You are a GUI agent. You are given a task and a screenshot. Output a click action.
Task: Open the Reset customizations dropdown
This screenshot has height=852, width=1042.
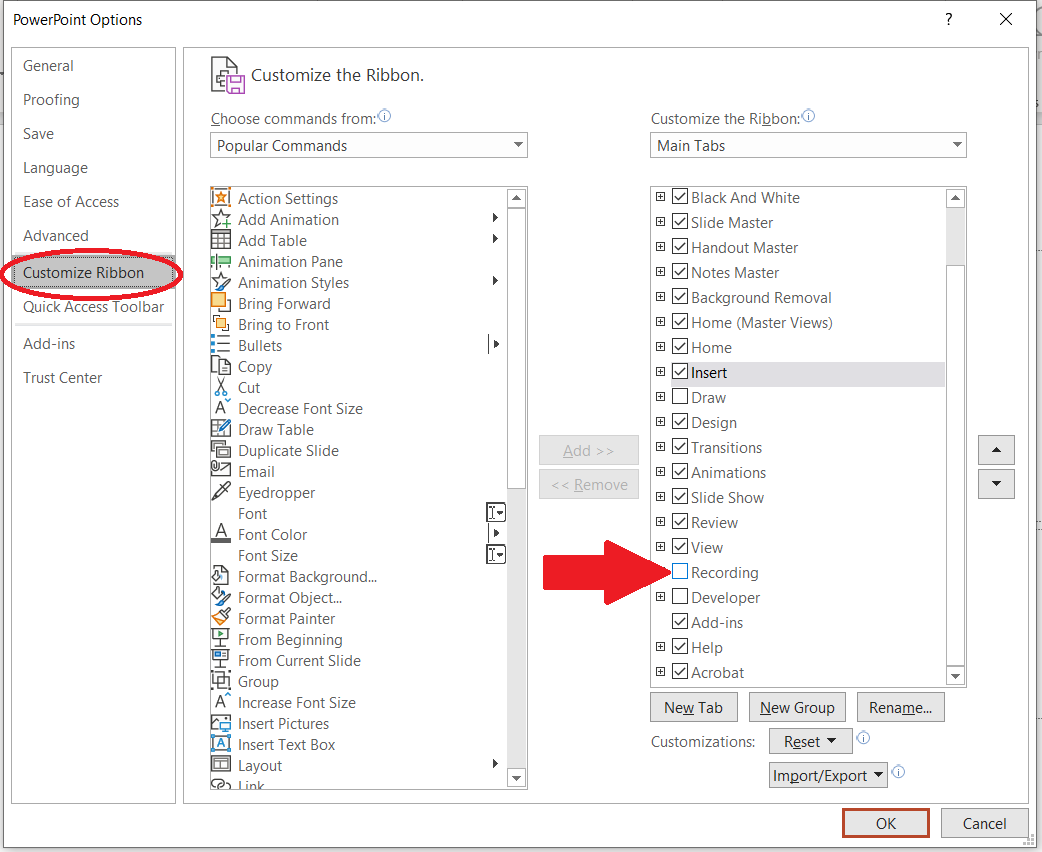[x=810, y=741]
